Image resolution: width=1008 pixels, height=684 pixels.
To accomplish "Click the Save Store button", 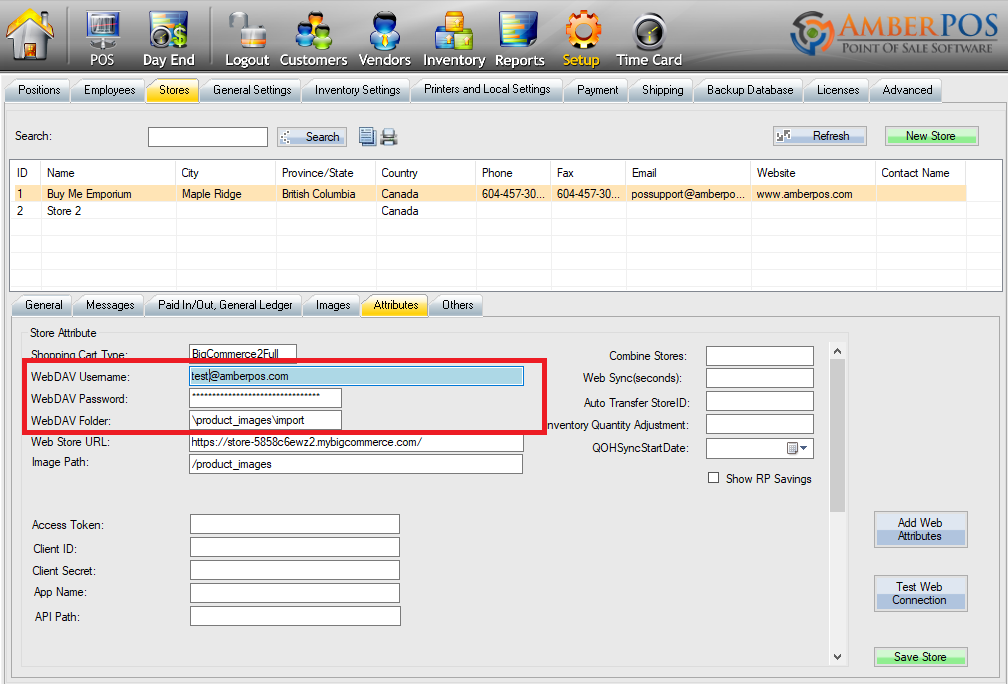I will click(920, 656).
